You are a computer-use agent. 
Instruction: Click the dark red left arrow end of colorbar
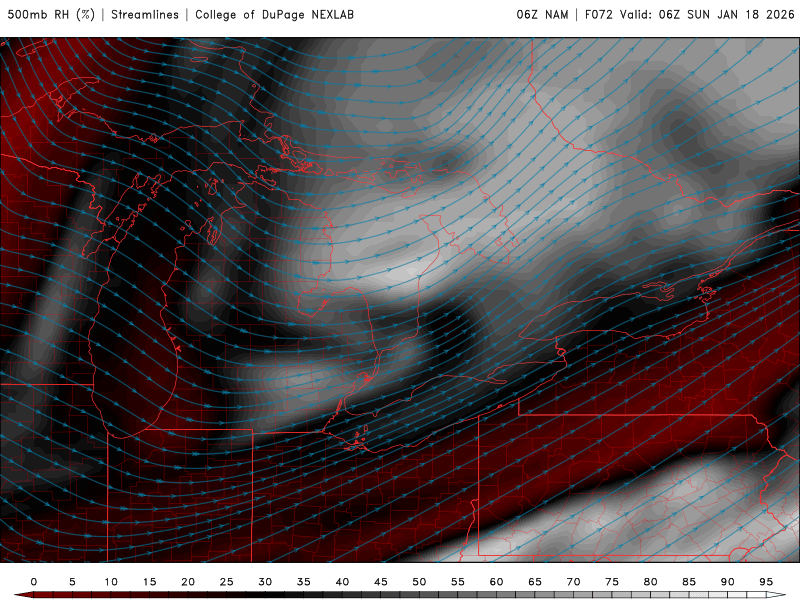pyautogui.click(x=24, y=595)
